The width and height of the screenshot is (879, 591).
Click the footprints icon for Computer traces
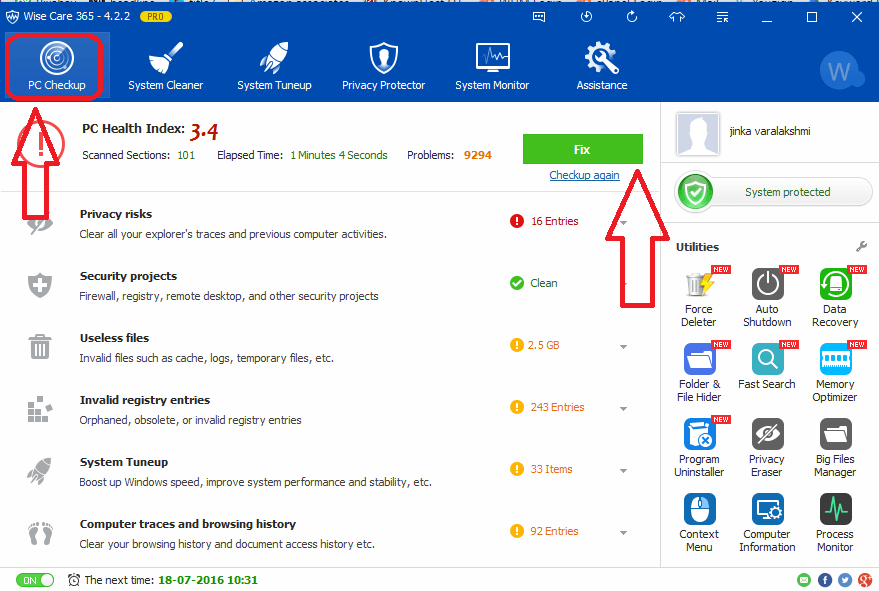tap(40, 533)
